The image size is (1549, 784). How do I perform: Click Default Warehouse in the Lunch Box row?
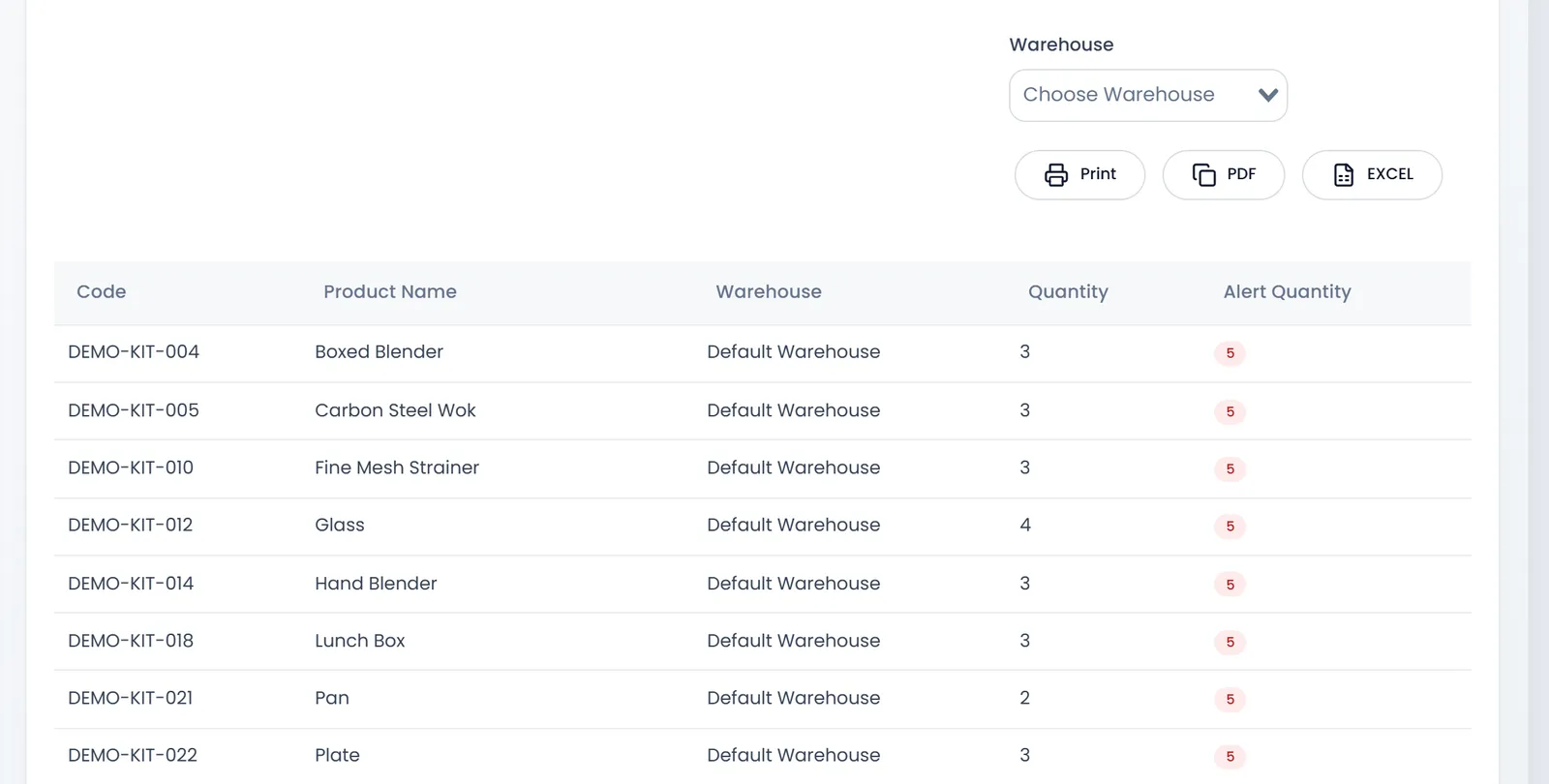(x=794, y=641)
